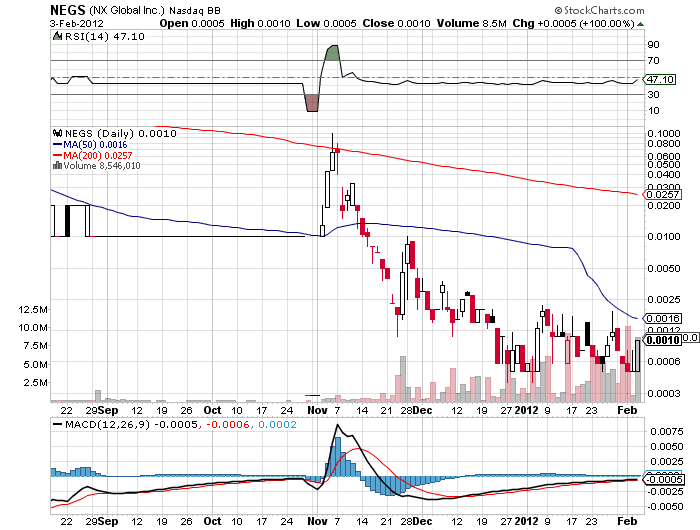Click the Volume 8.5M header value
Screen dimensions: 700x530
(x=471, y=23)
